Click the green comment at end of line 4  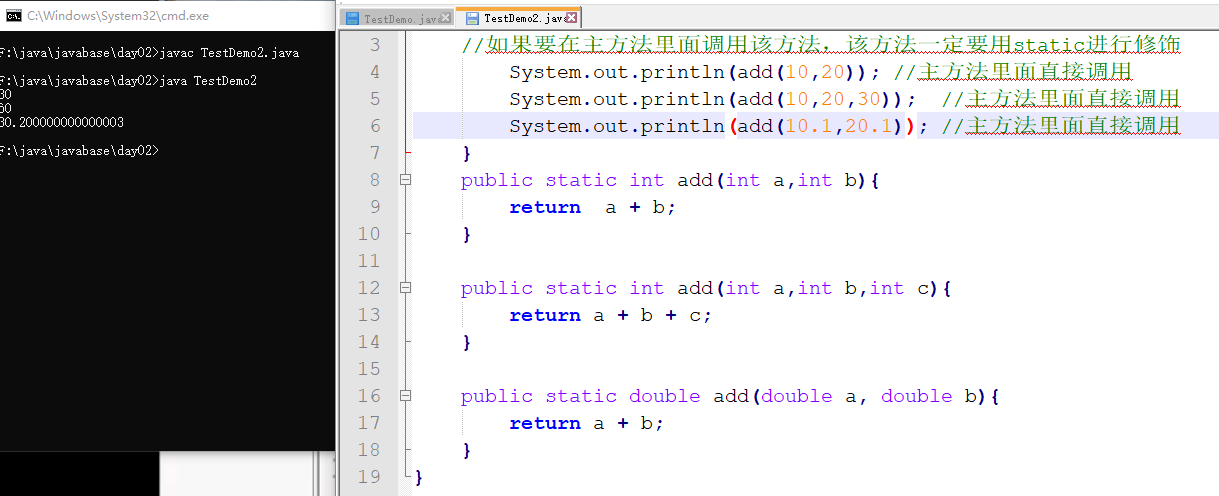pyautogui.click(x=1012, y=72)
